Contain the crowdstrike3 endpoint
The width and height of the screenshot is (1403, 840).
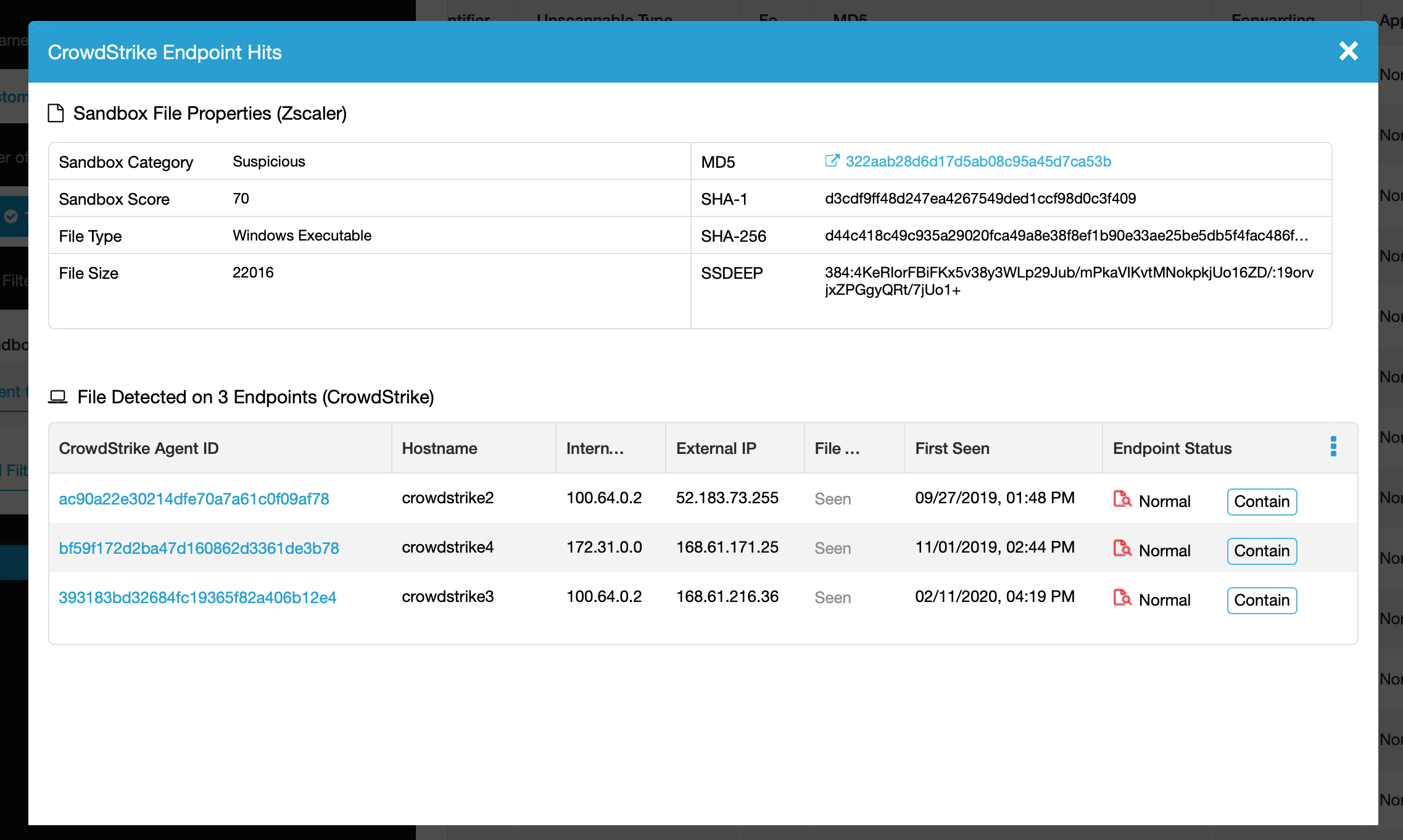click(1261, 600)
